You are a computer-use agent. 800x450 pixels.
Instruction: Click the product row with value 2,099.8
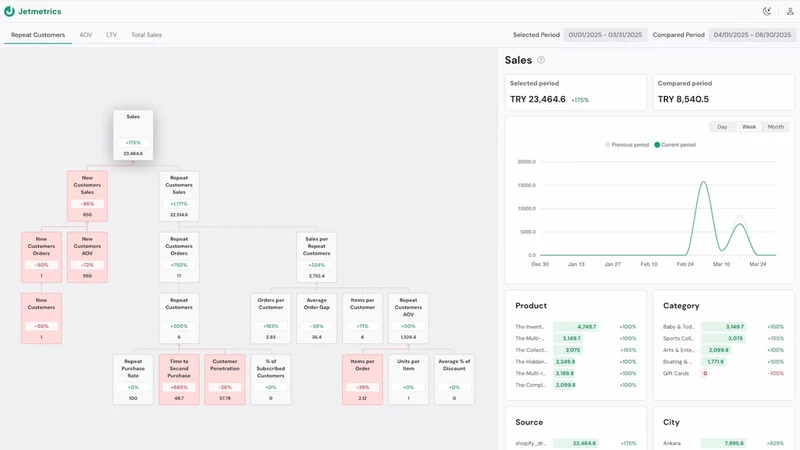pos(576,385)
